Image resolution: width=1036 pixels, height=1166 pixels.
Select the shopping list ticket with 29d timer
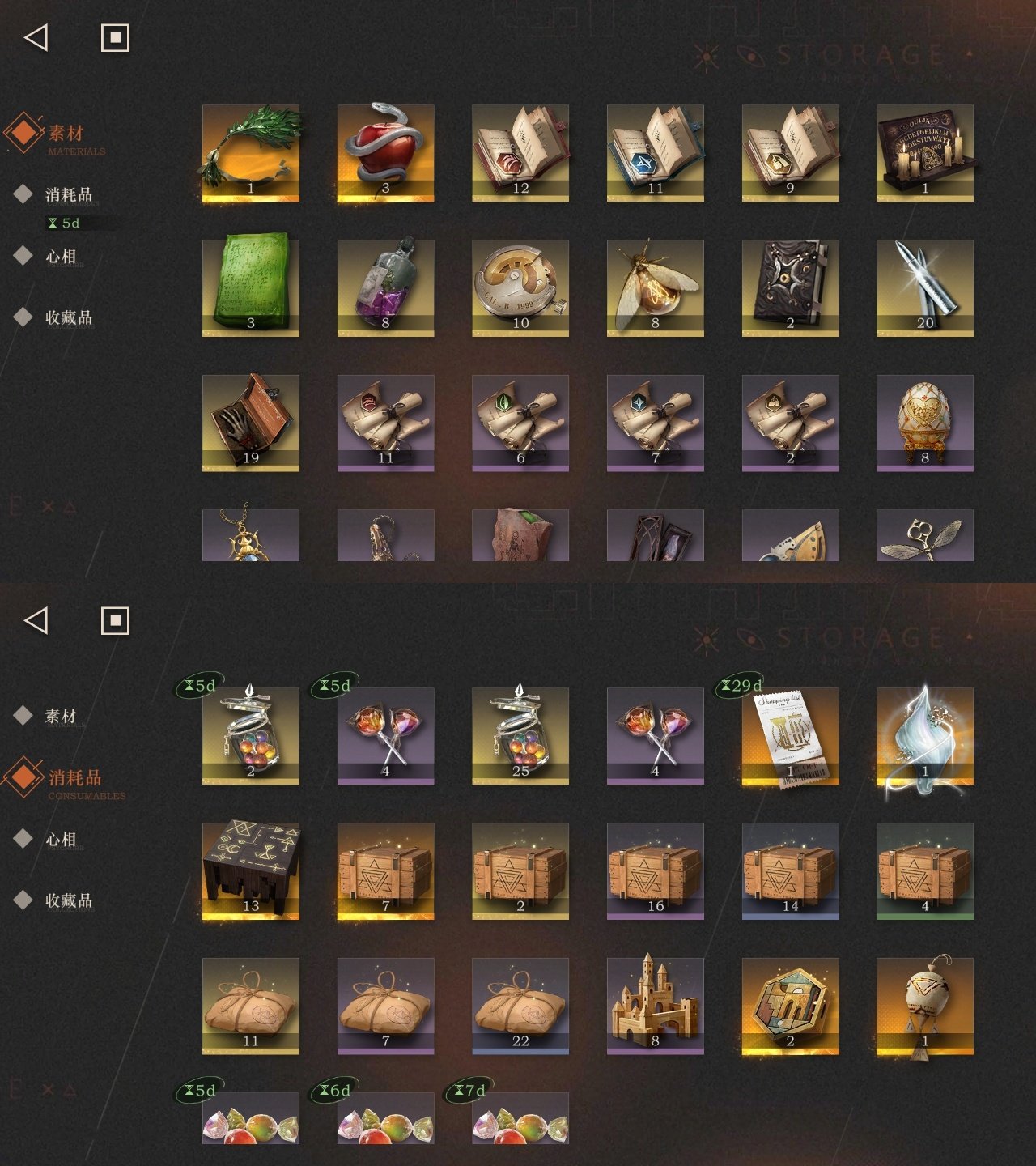790,736
